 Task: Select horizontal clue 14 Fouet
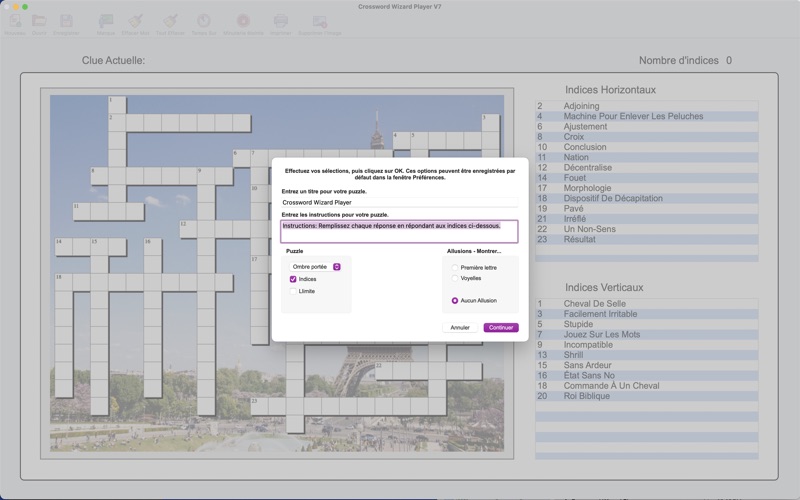click(x=646, y=178)
